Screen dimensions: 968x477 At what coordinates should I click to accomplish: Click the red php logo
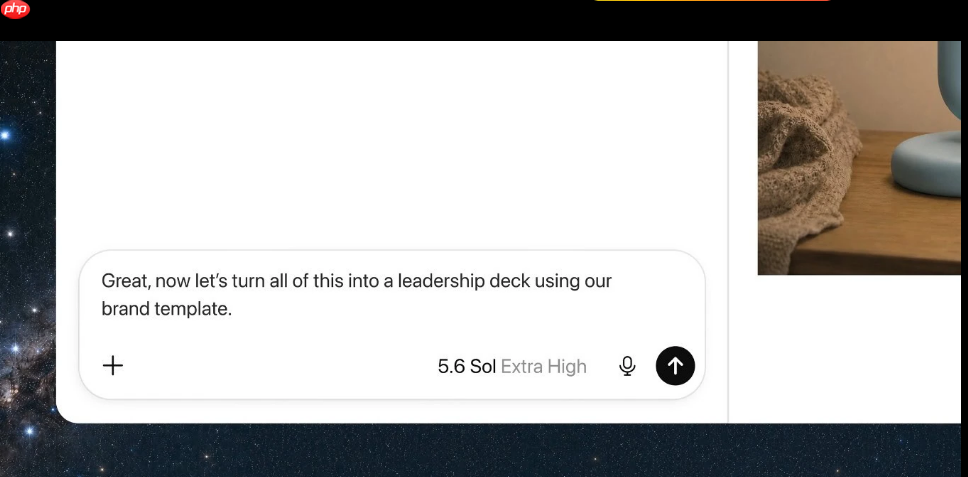(15, 9)
